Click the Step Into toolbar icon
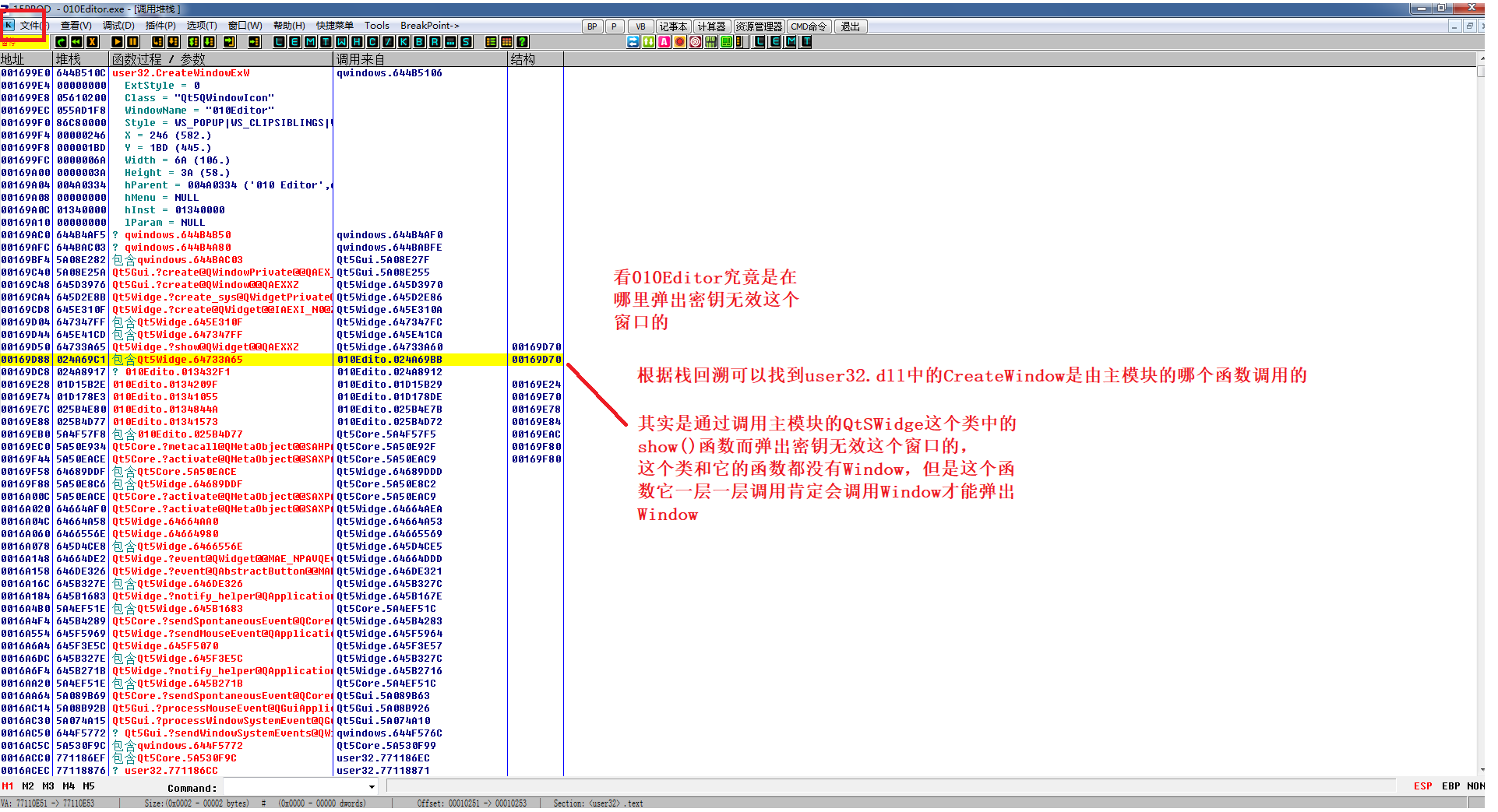Viewport: 1498px width, 812px height. tap(157, 42)
